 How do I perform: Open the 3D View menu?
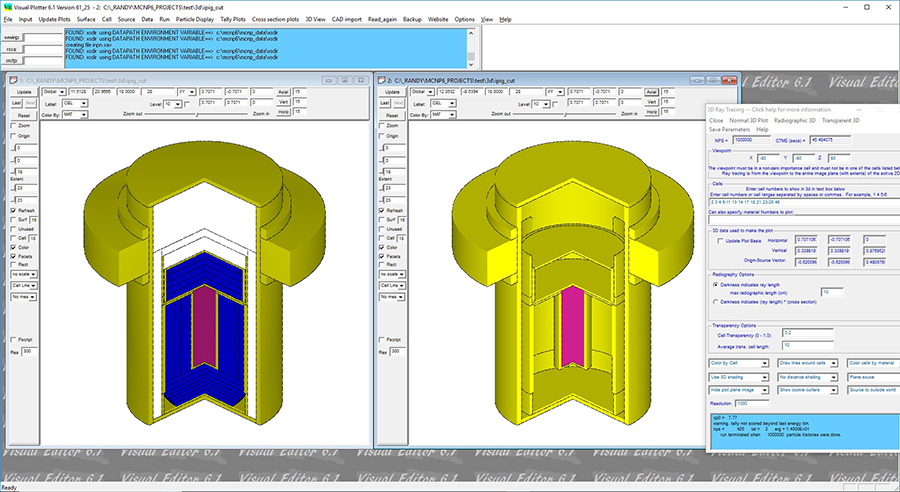315,19
